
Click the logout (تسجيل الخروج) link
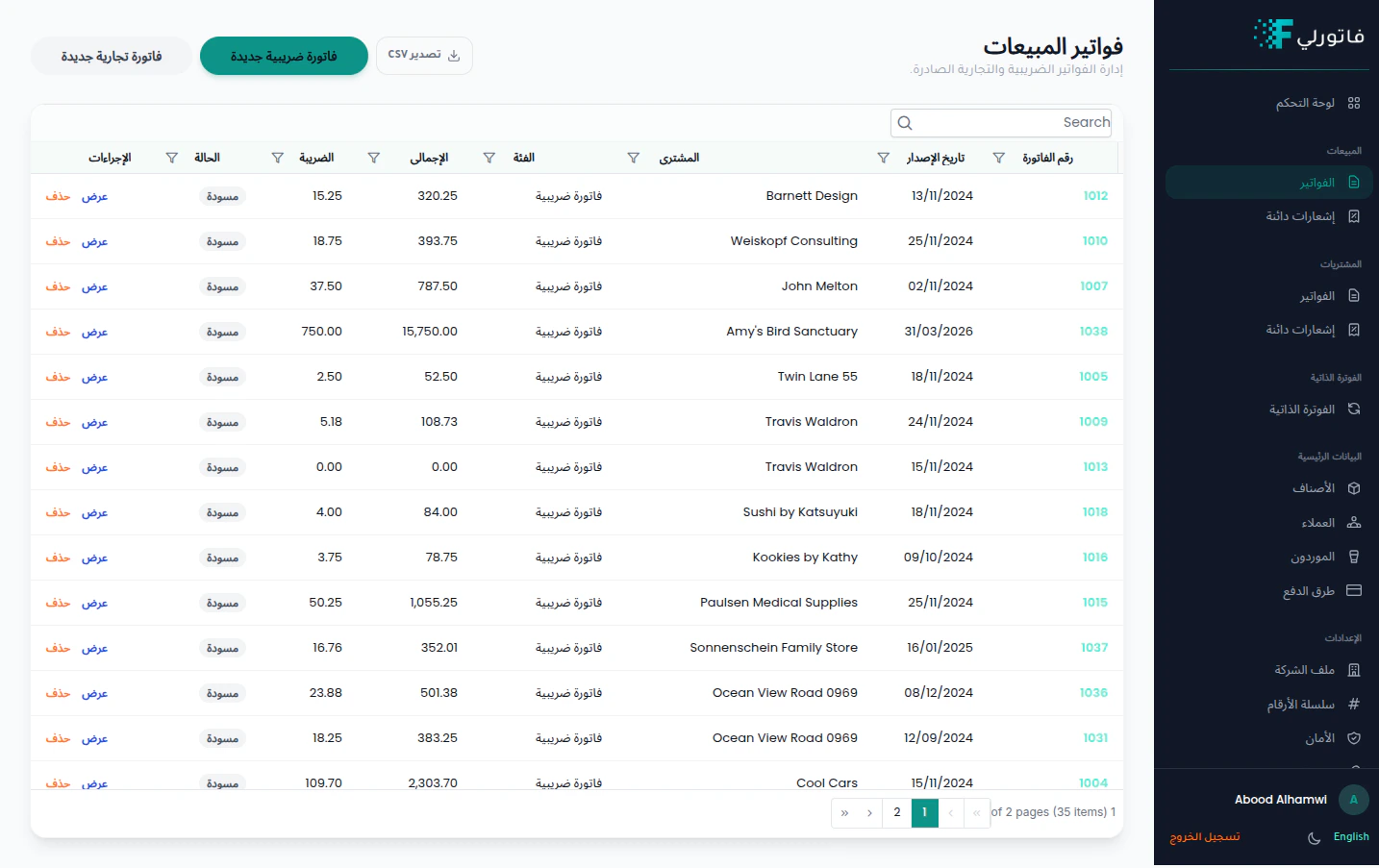pyautogui.click(x=1205, y=837)
